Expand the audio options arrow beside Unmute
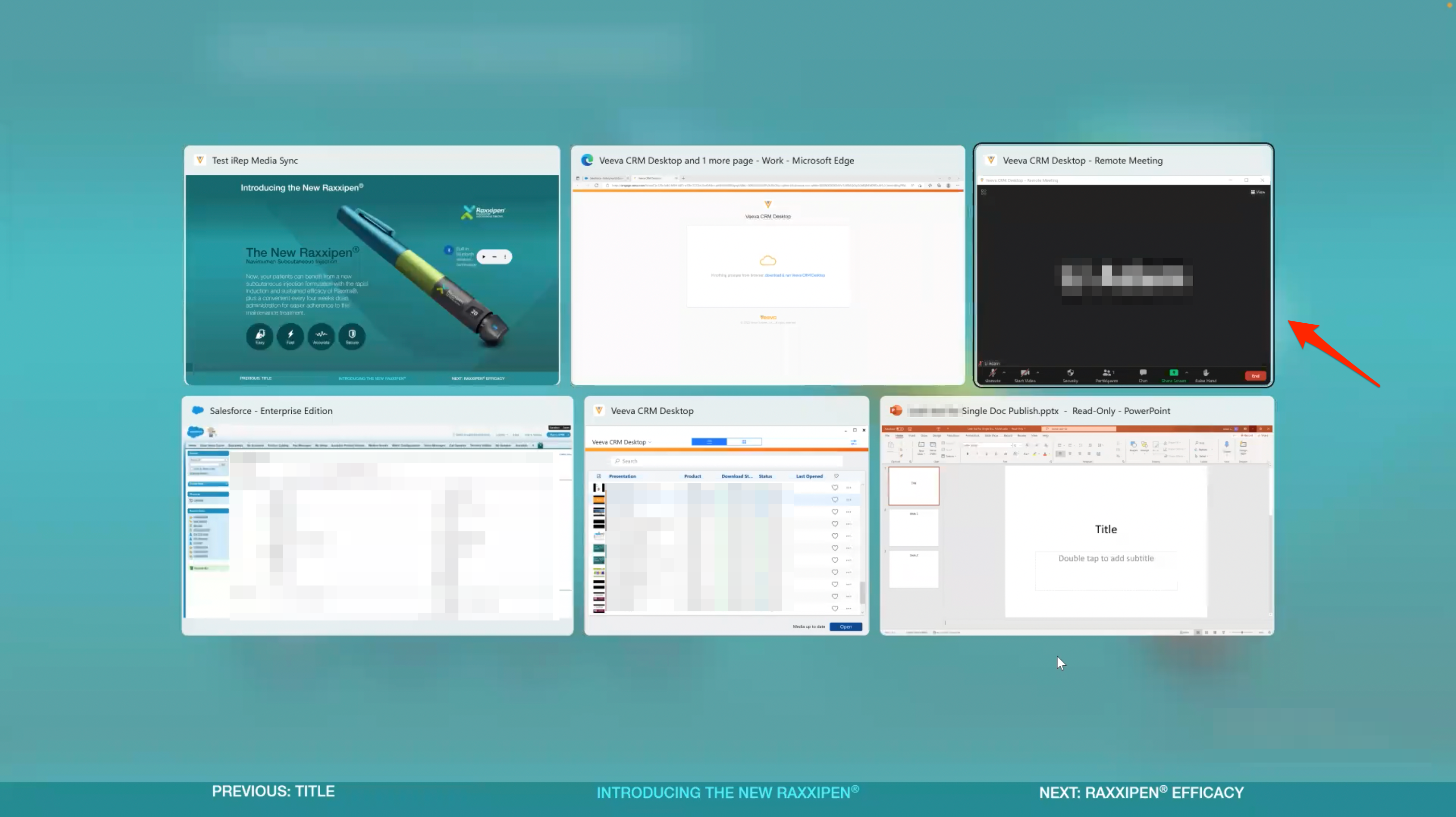Viewport: 1456px width, 817px height. pos(1004,373)
